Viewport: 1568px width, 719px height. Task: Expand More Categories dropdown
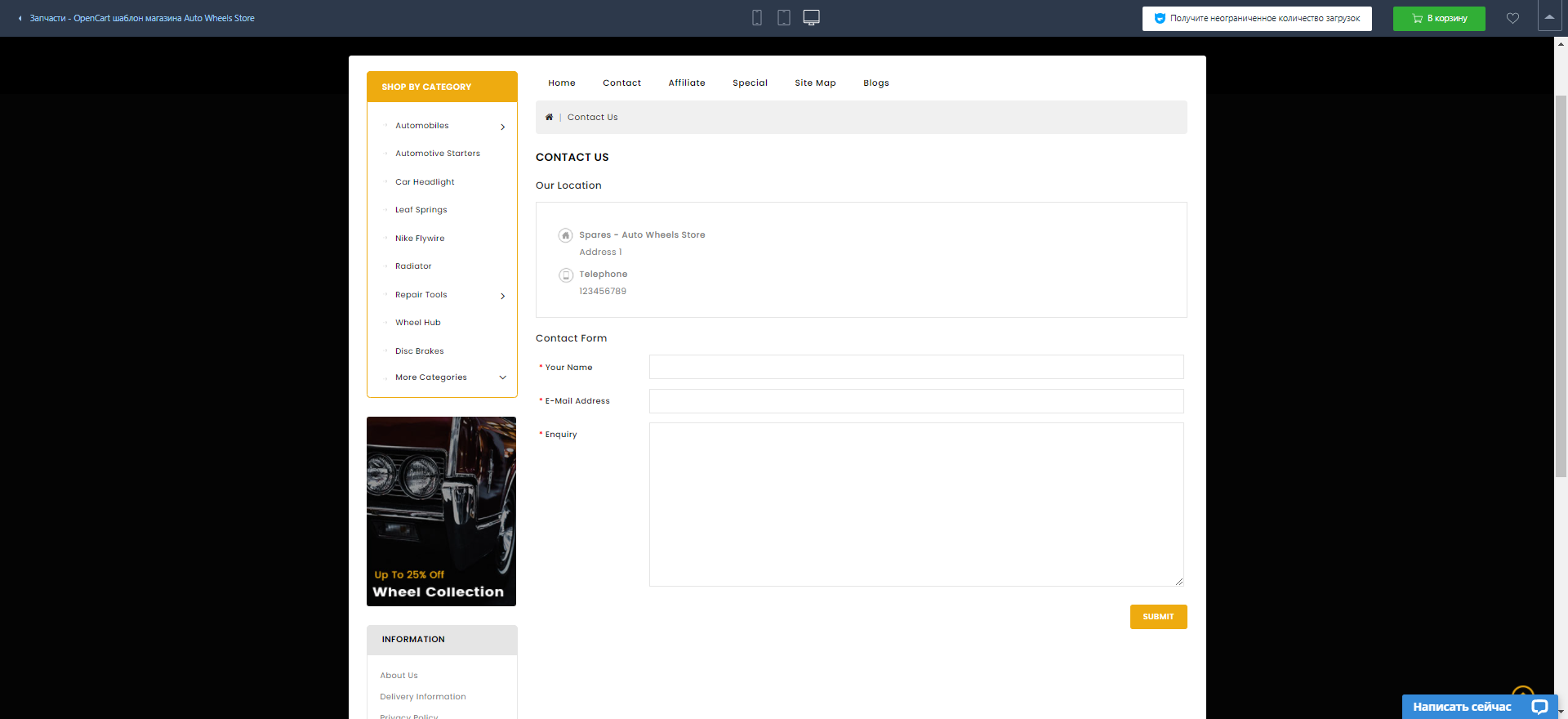click(502, 377)
